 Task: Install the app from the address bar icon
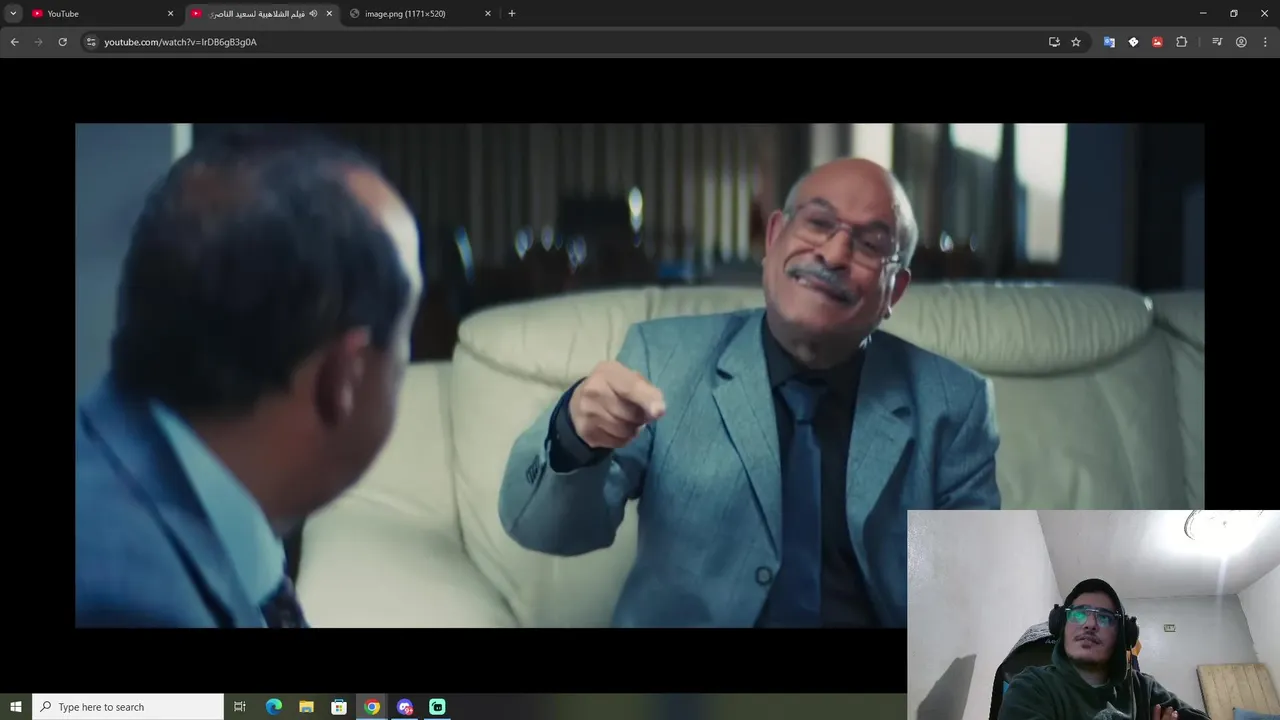pyautogui.click(x=1054, y=42)
